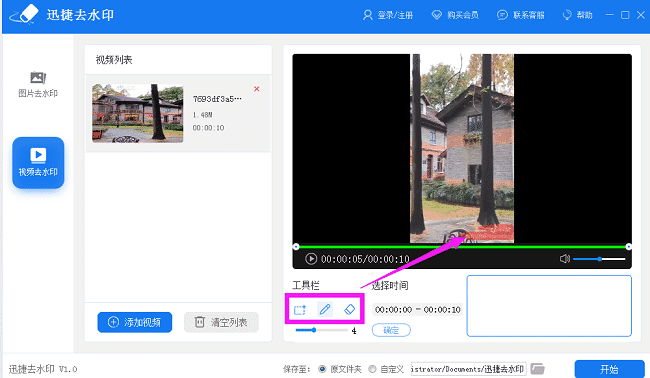
Task: Open 图片去水印 image watermark removal
Action: 38,85
